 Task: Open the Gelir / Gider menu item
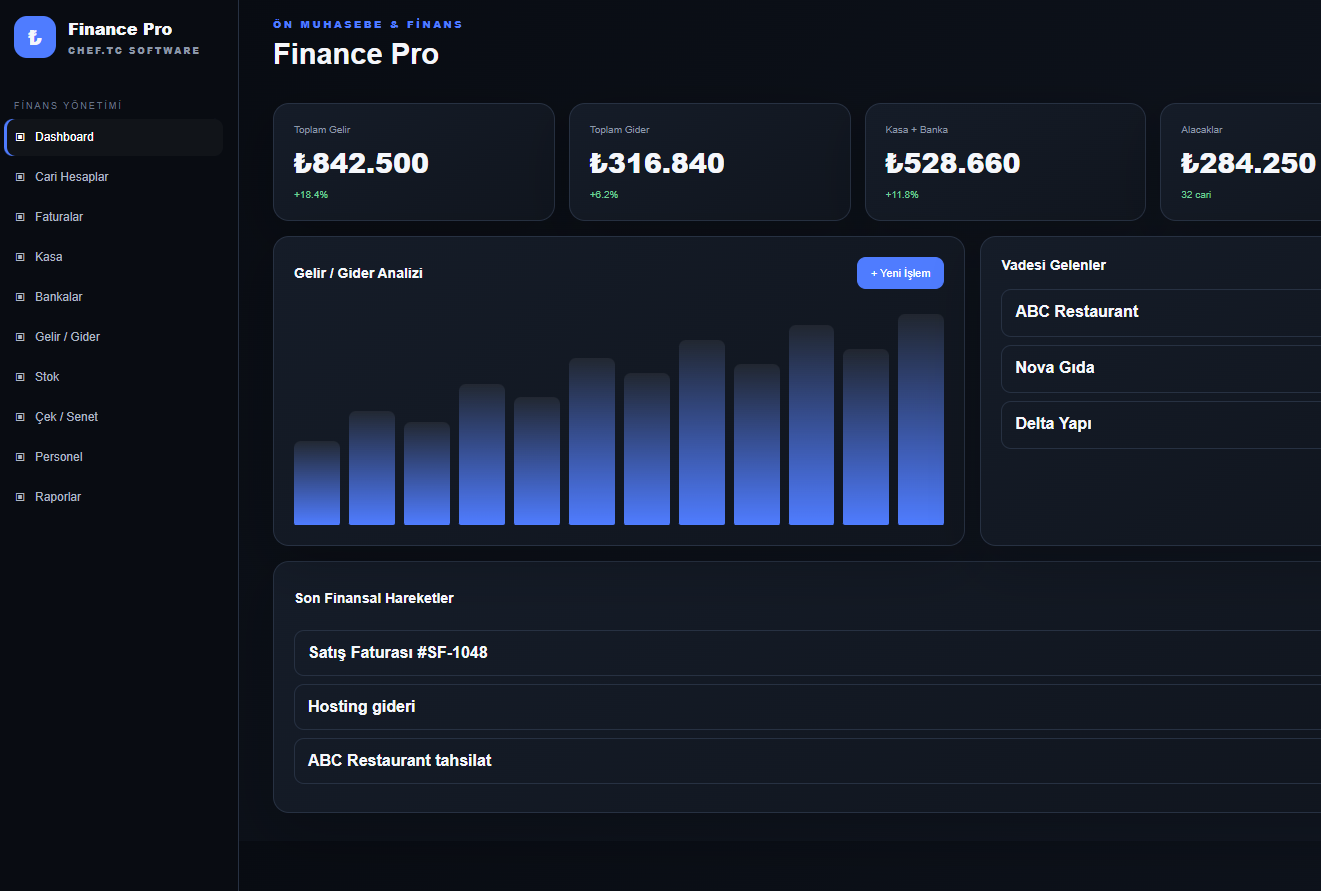[114, 337]
